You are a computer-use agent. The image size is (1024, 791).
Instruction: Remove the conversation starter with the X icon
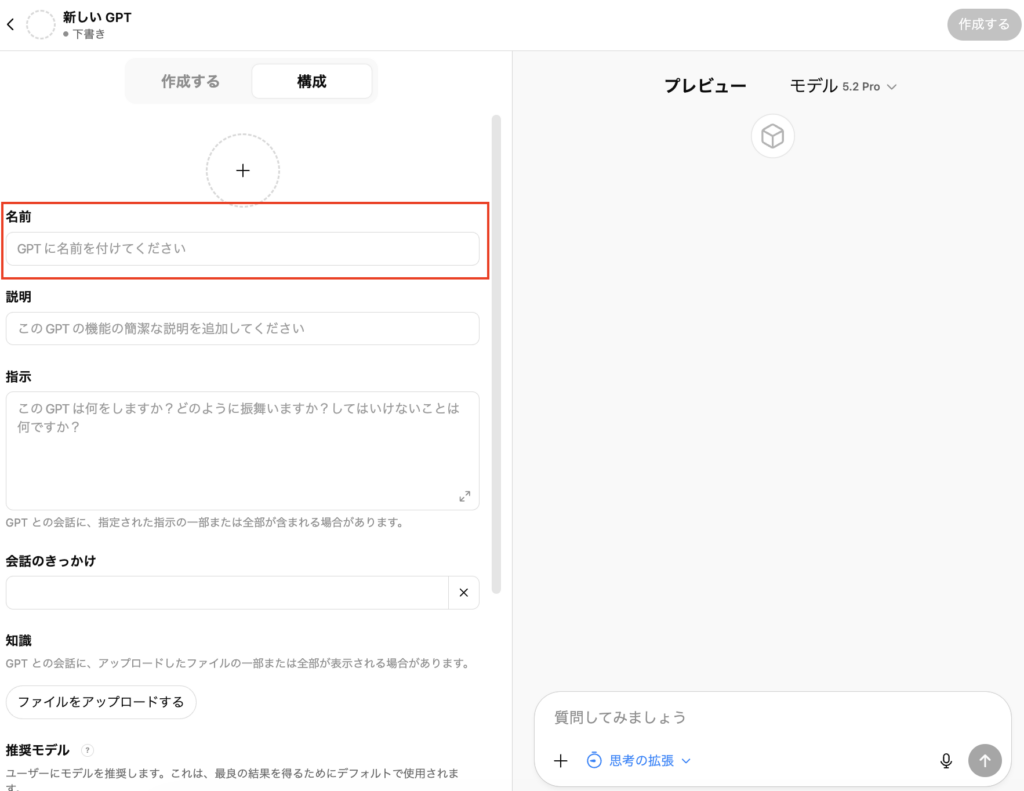[463, 593]
